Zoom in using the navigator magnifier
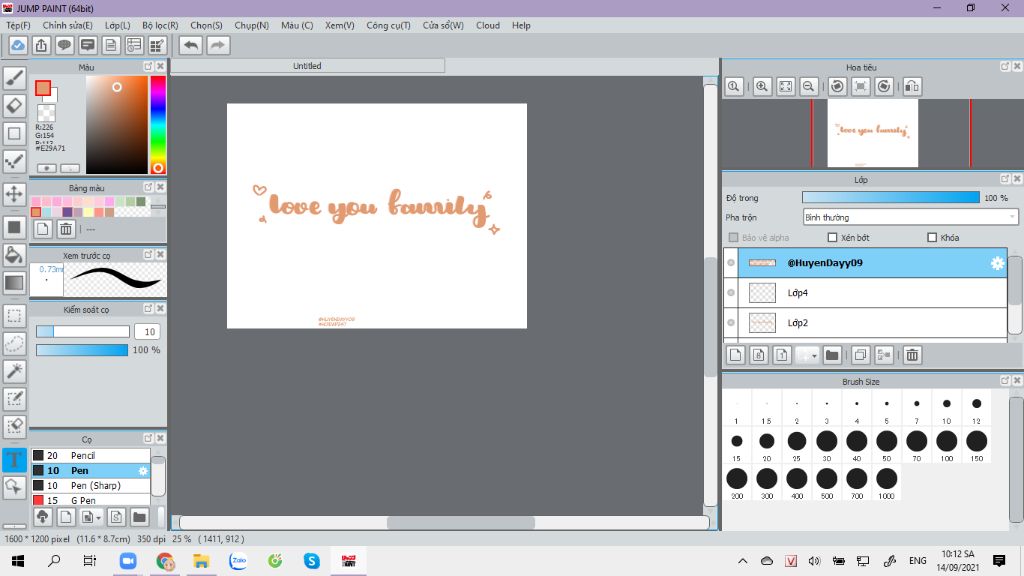This screenshot has height=576, width=1024. (762, 87)
